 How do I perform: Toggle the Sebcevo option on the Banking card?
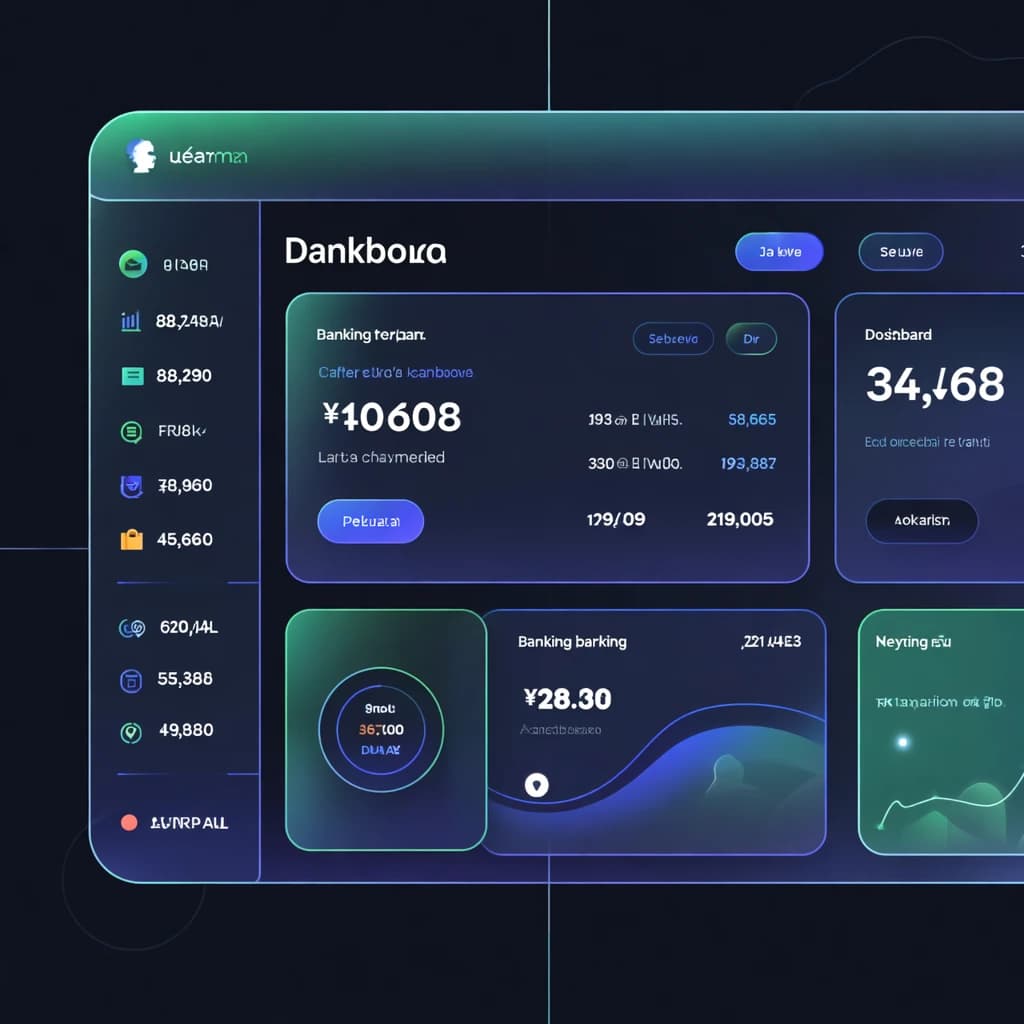click(673, 339)
